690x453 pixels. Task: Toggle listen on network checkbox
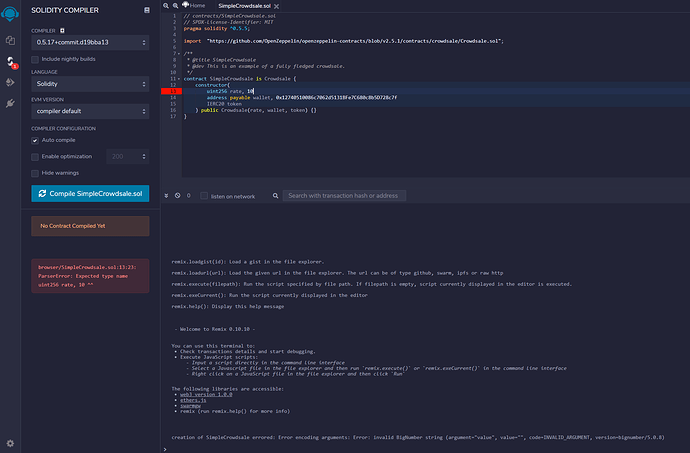204,195
